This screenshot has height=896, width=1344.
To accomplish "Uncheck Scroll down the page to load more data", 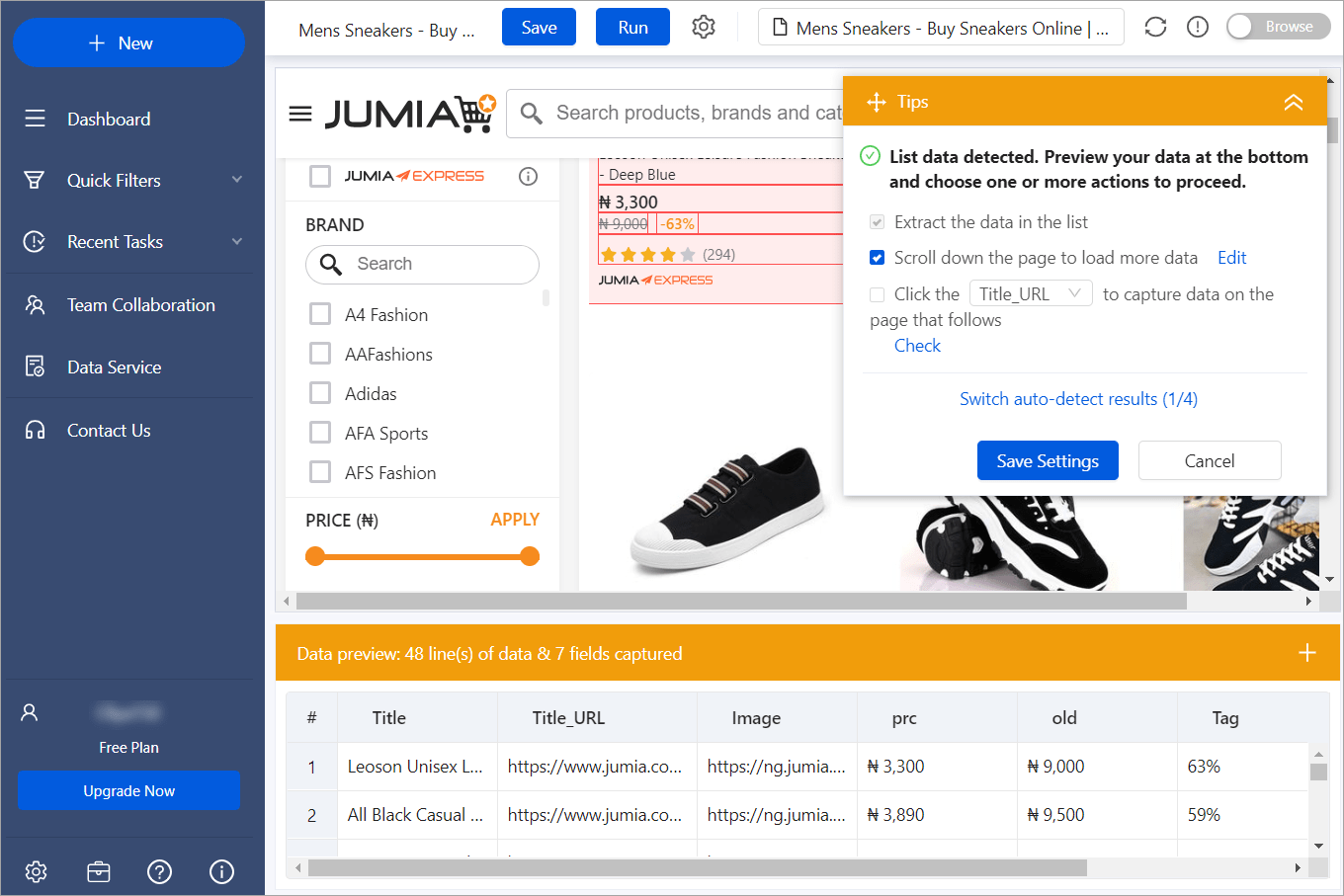I will coord(877,257).
